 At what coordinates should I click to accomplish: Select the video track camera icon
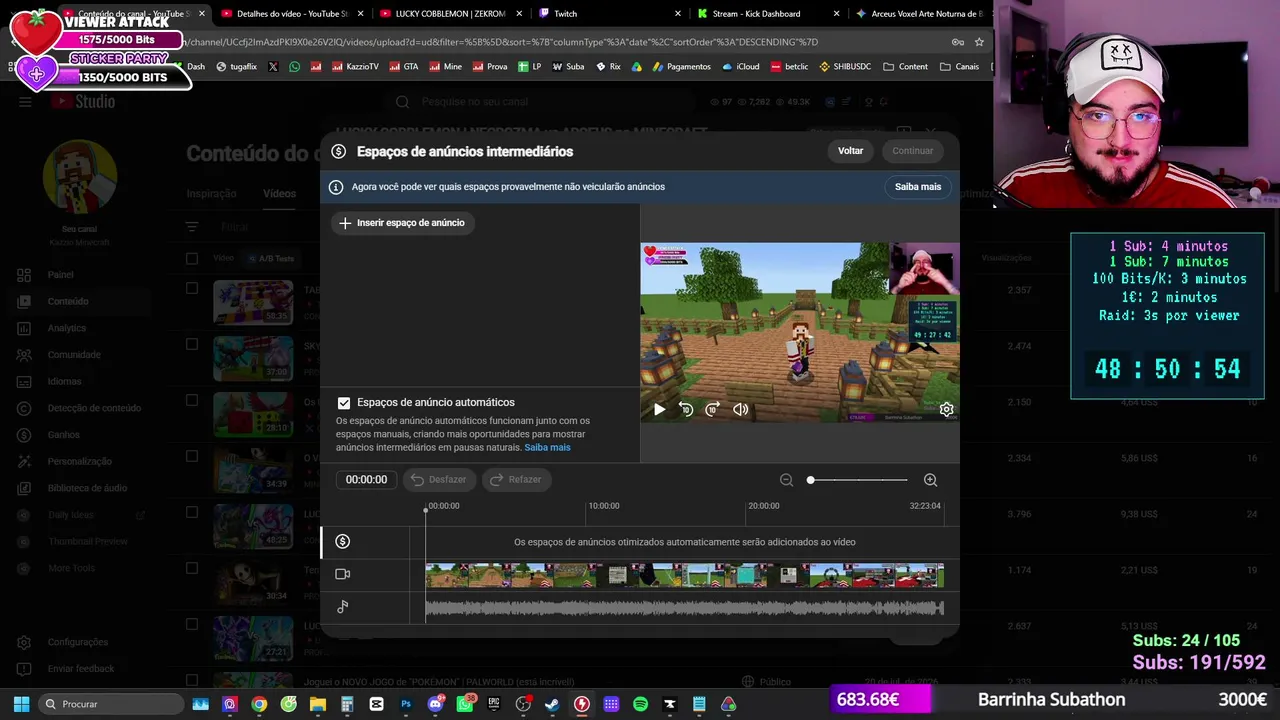[x=343, y=574]
